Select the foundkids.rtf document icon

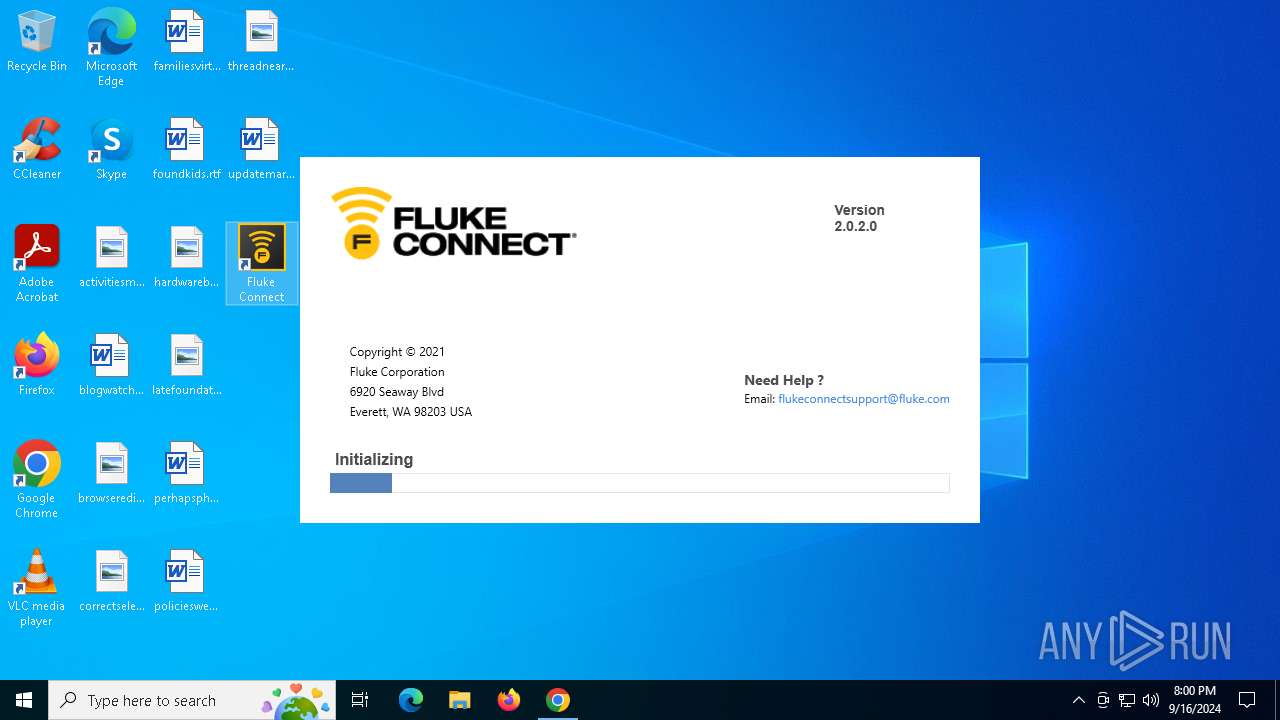[x=186, y=150]
